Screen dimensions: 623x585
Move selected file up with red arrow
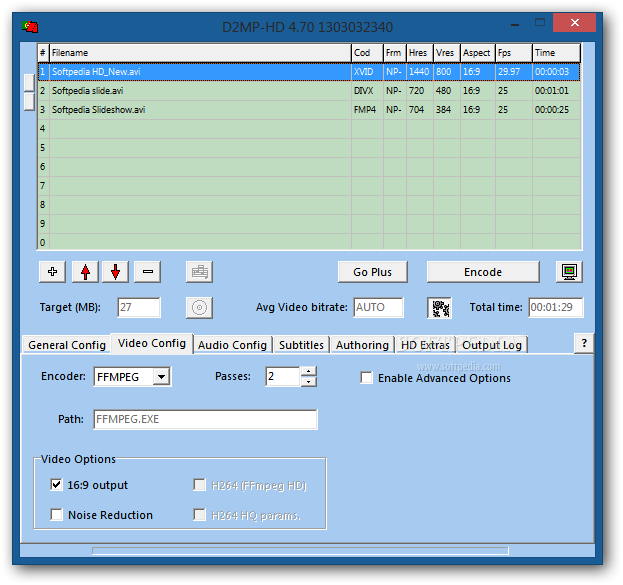tap(85, 272)
